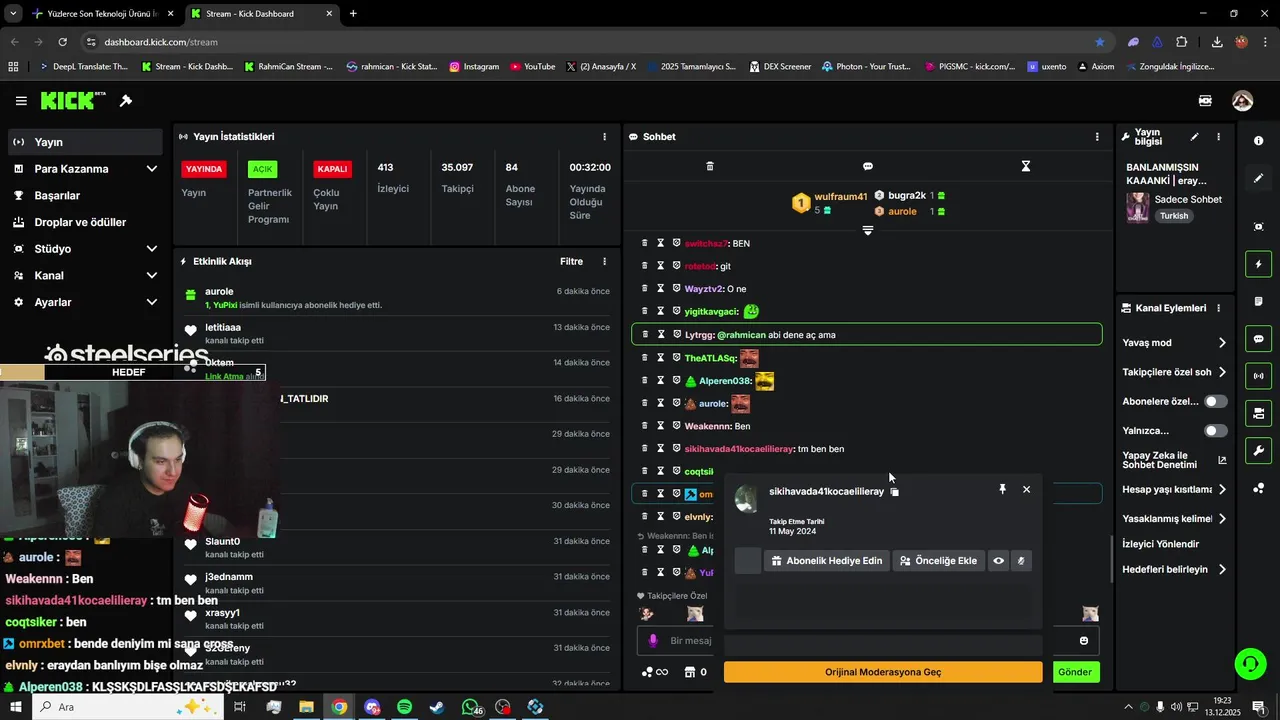Viewport: 1280px width, 720px height.
Task: Open the Instagram bookmark
Action: (x=474, y=67)
